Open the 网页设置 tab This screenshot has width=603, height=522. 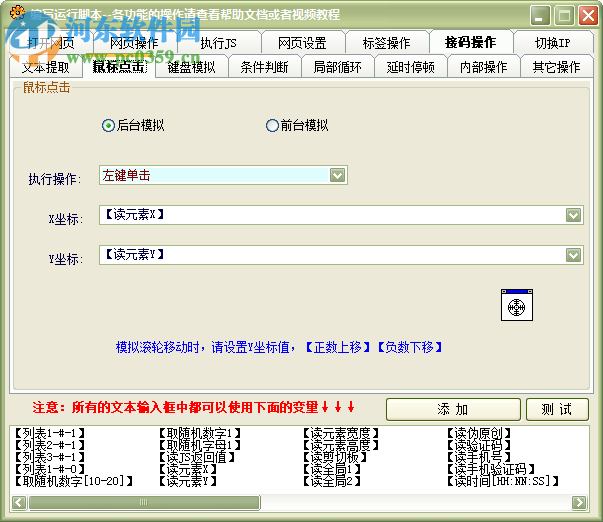302,43
